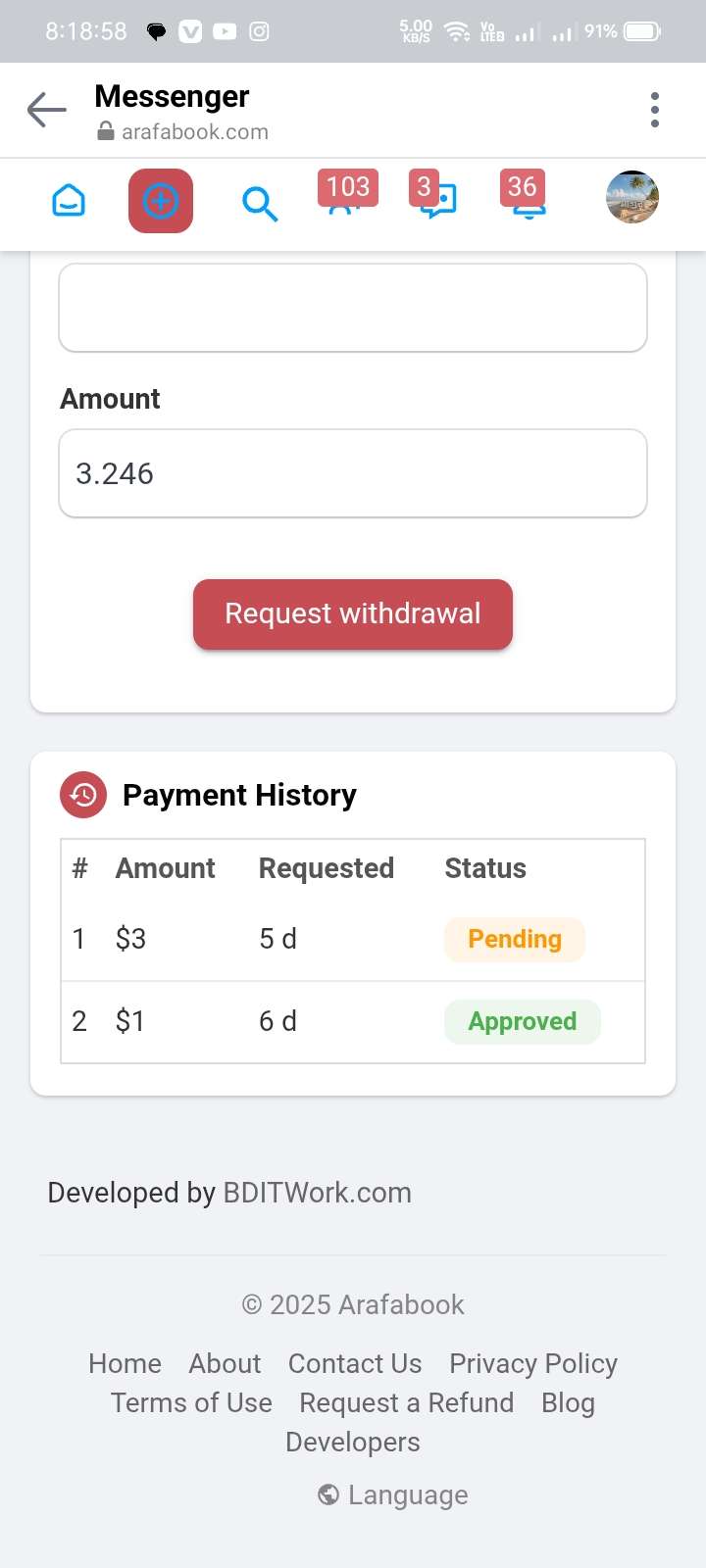Tap the red create plus icon

click(161, 201)
